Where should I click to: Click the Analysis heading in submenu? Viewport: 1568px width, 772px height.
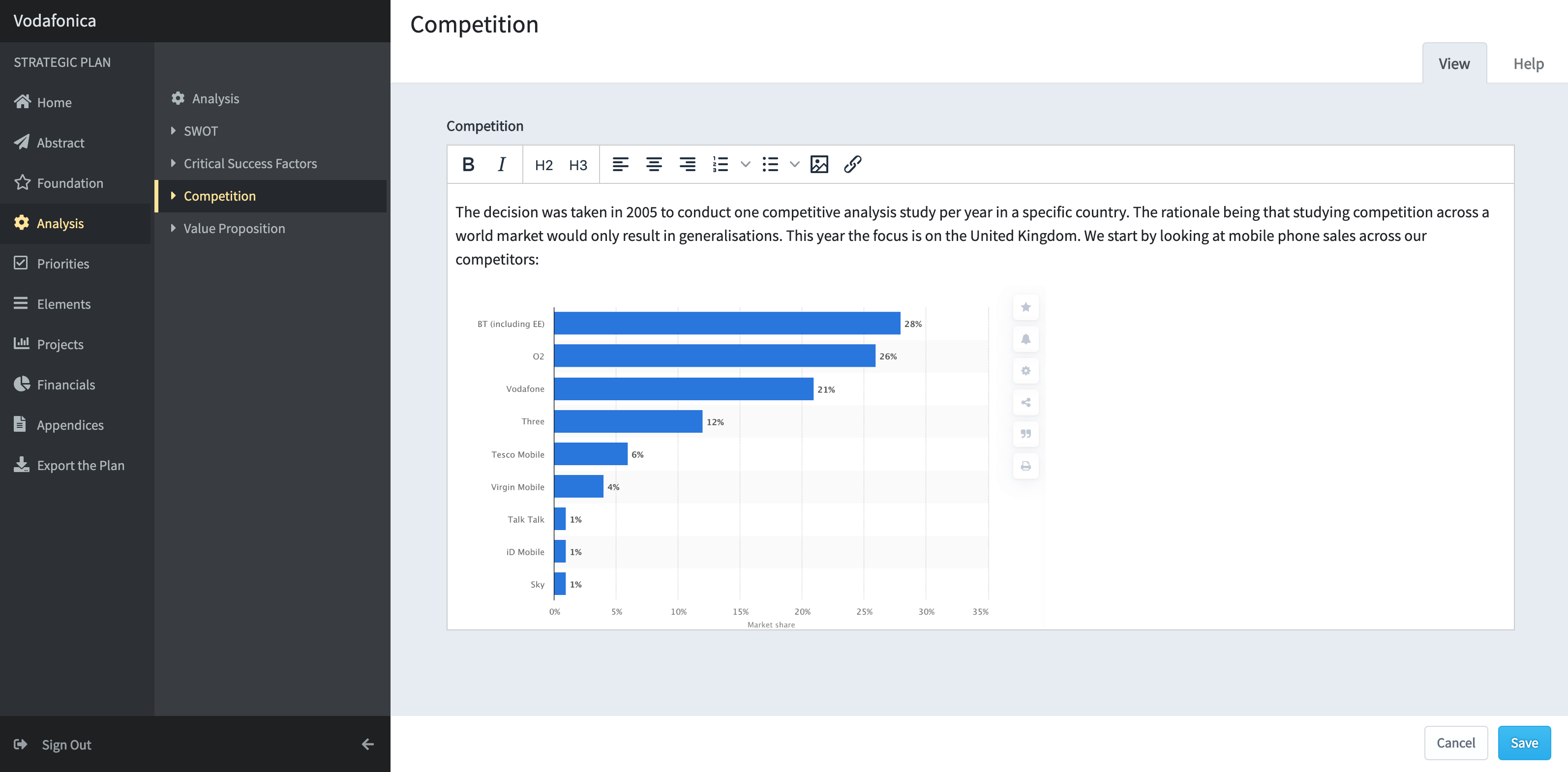[x=215, y=98]
